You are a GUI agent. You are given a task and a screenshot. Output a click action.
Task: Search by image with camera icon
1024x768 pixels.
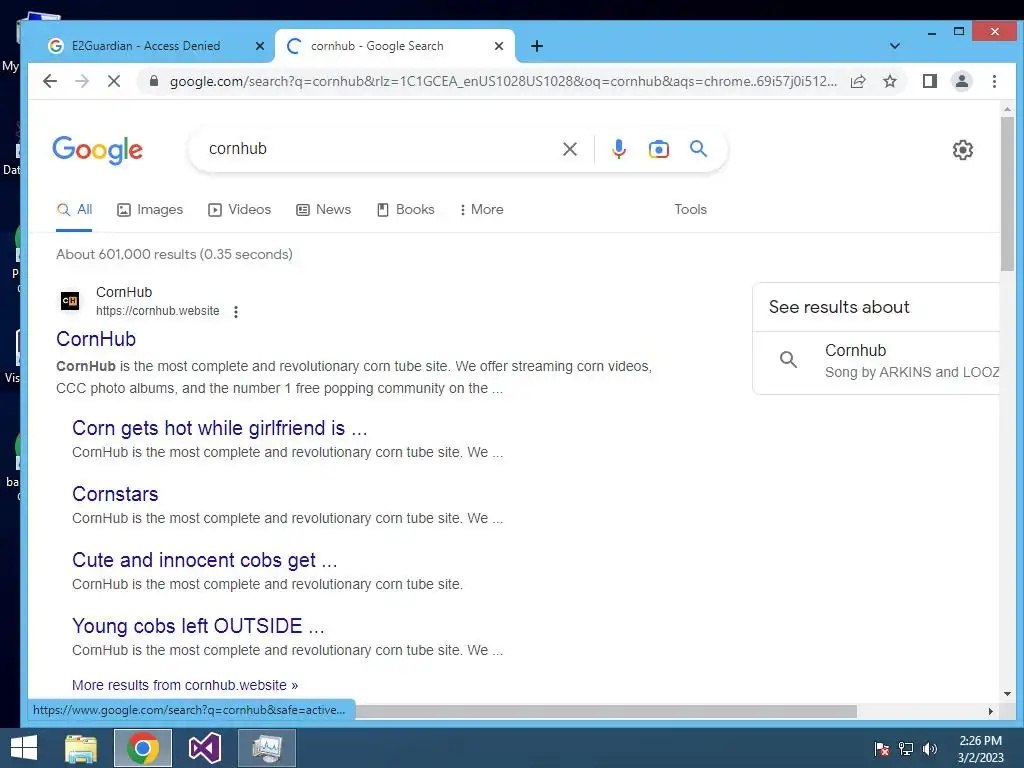pyautogui.click(x=658, y=149)
